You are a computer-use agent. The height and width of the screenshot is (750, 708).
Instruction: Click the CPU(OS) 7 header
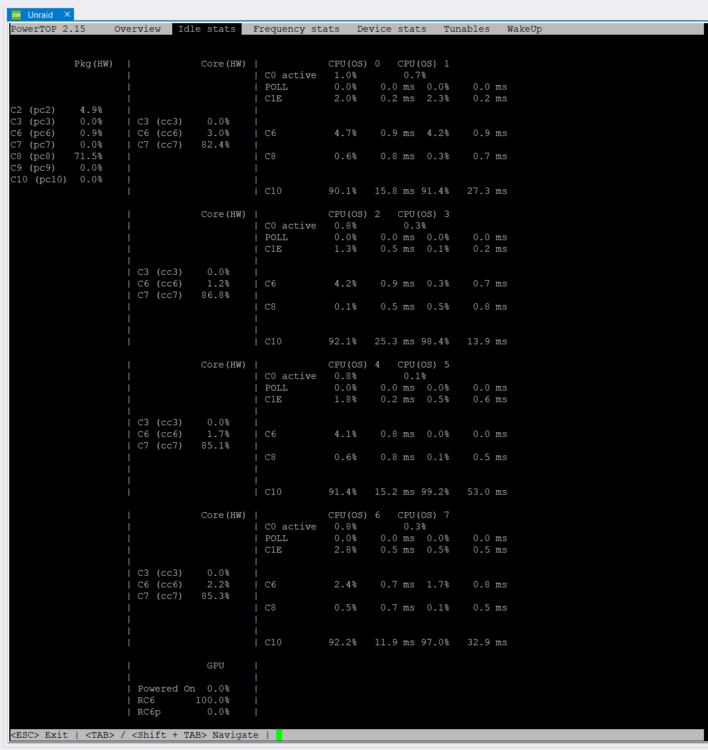click(423, 515)
